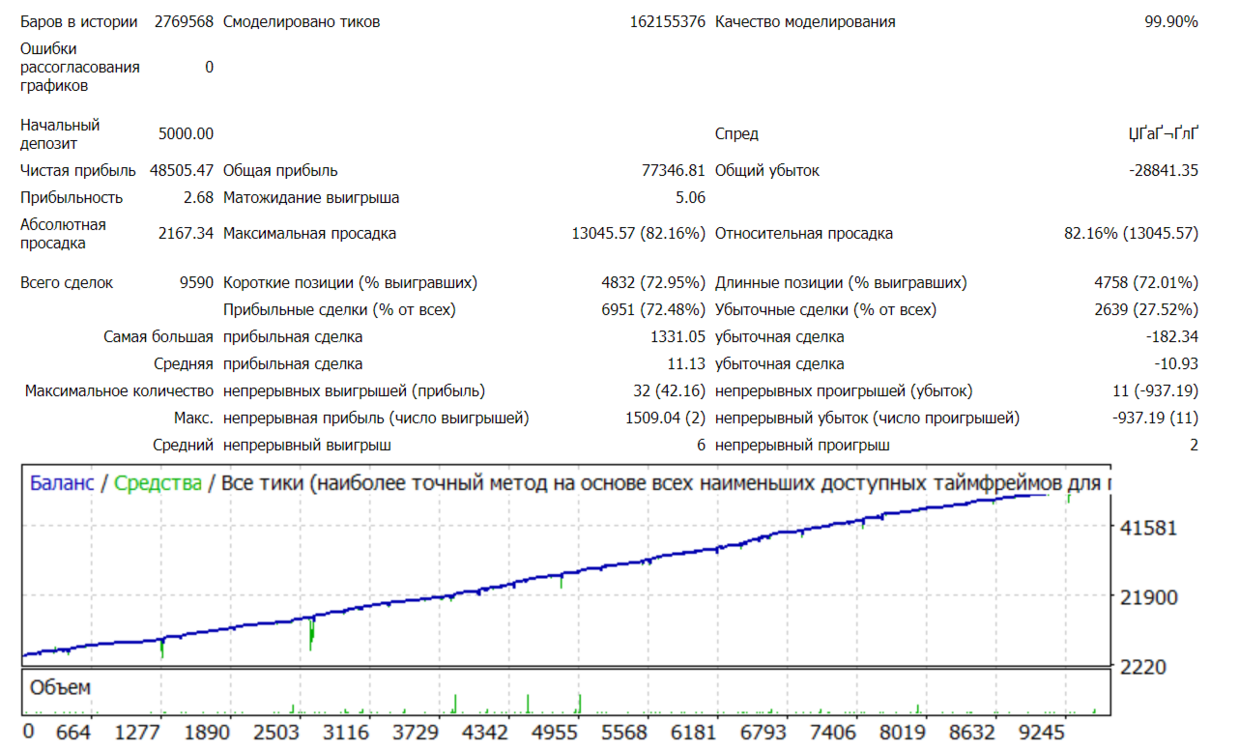Screen dimensions: 1239x750
Task: Select relative drawdown value 82.16% (13045.57)
Action: [x=1131, y=234]
